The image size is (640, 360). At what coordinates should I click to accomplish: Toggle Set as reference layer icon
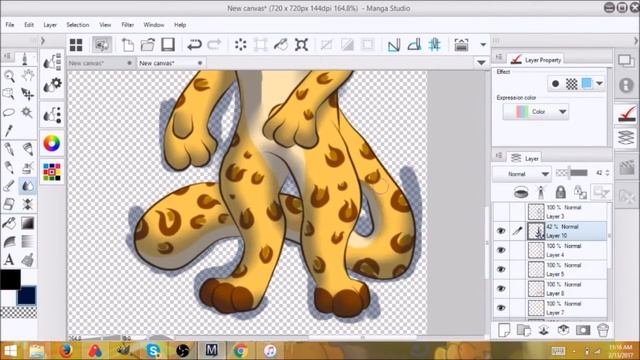pos(540,192)
